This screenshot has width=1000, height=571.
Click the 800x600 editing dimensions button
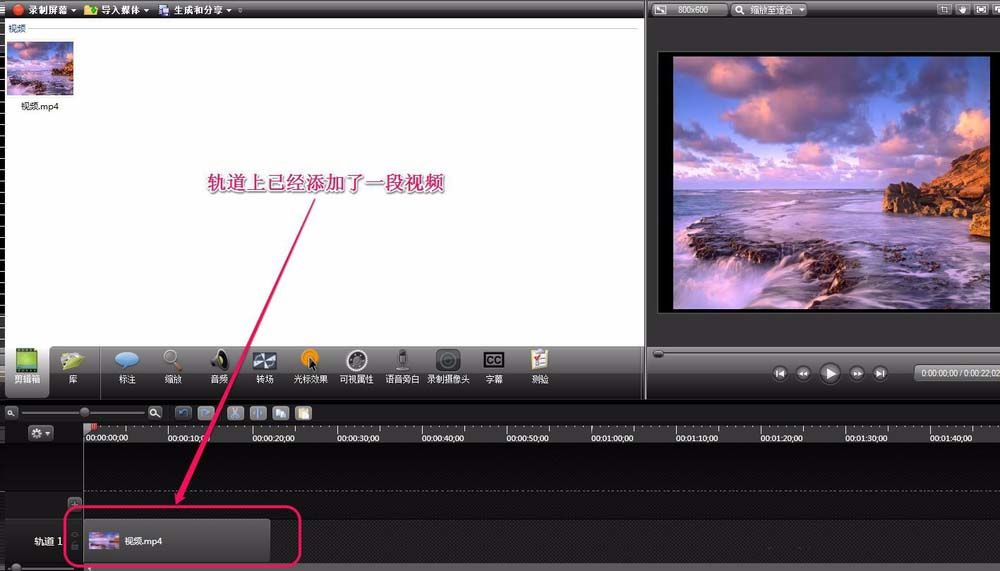688,10
